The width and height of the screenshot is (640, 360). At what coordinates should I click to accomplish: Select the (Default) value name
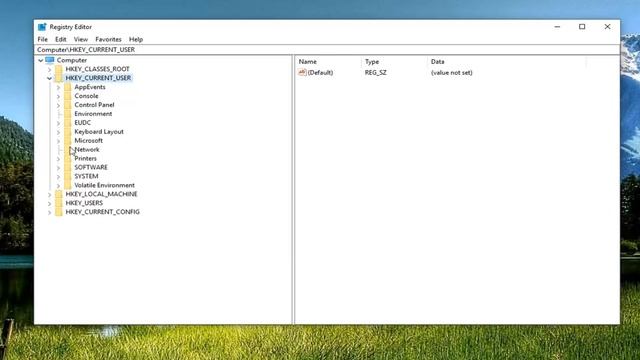(x=320, y=73)
